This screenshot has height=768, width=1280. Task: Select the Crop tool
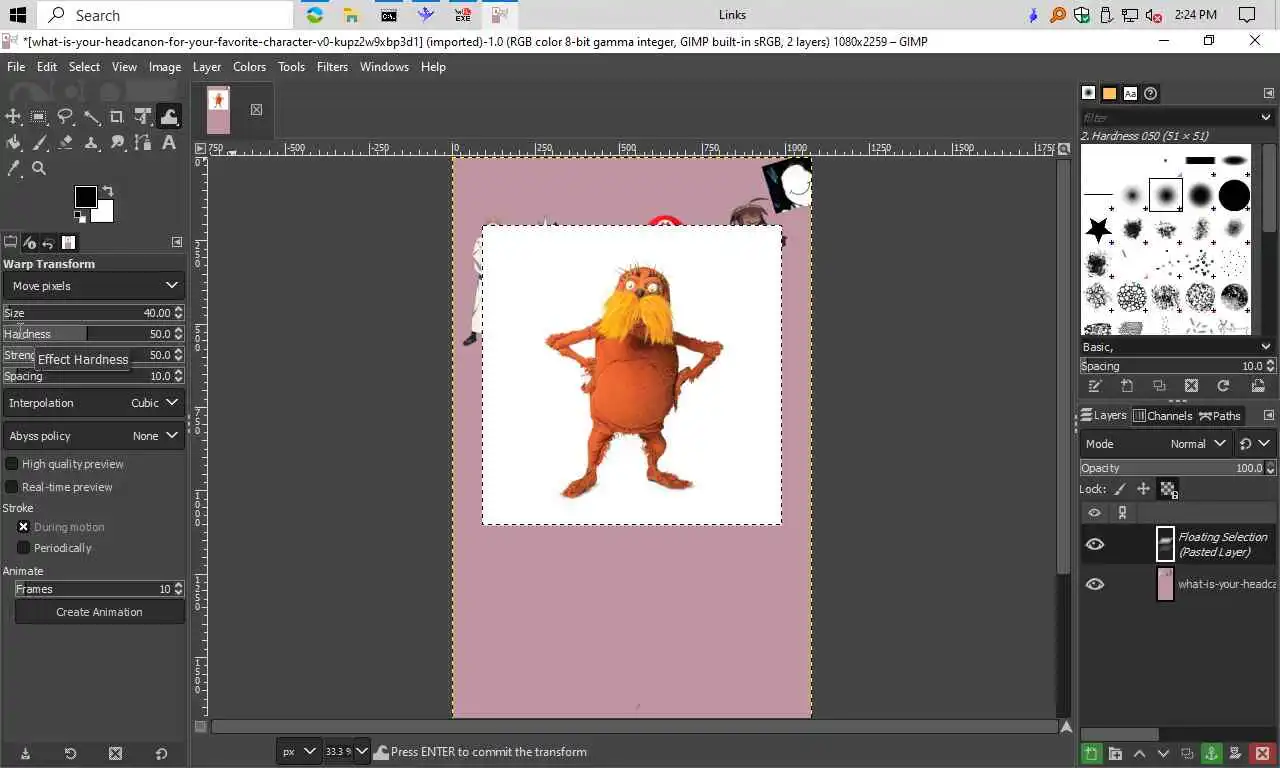(117, 117)
